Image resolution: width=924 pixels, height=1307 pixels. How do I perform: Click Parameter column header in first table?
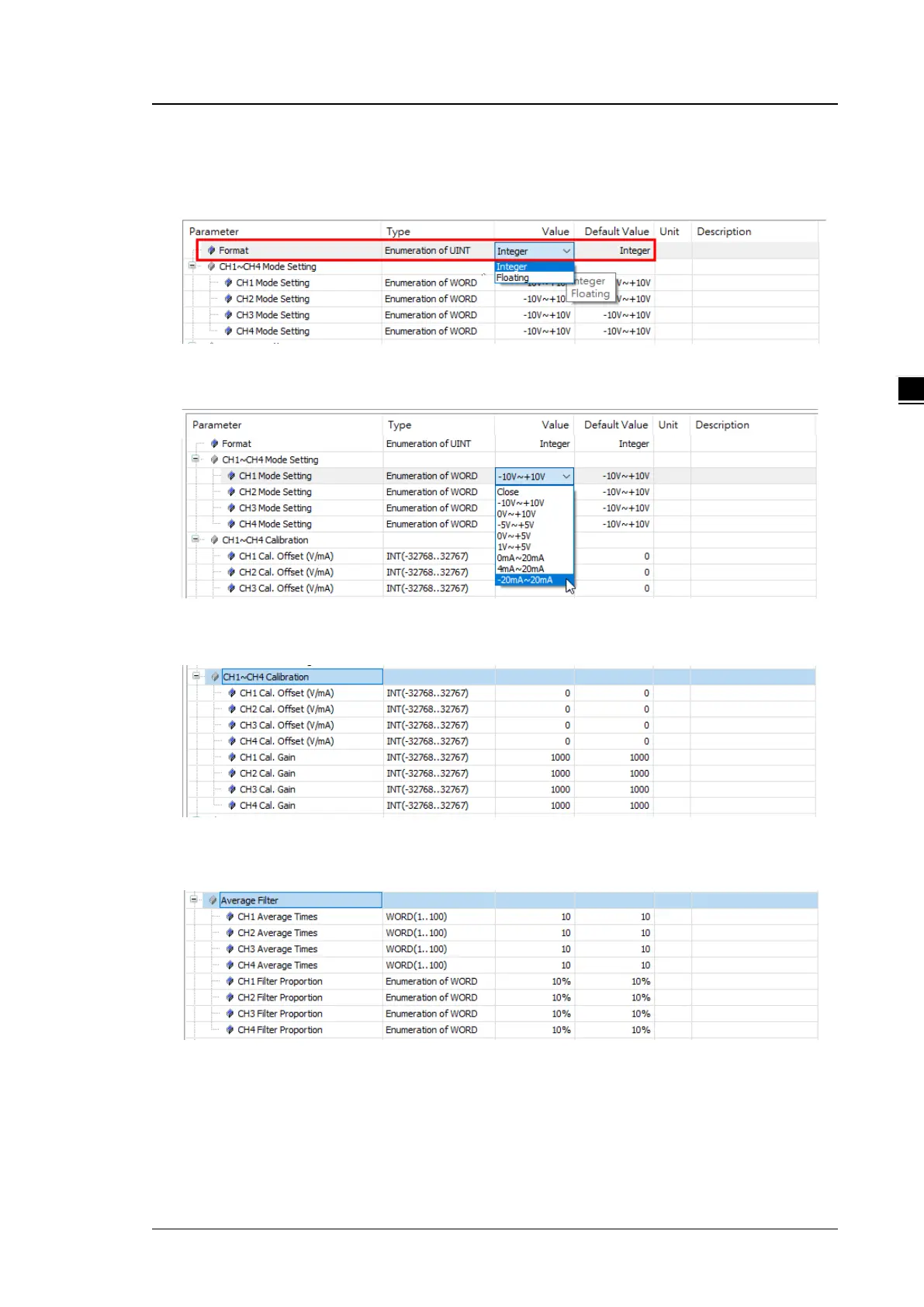[x=214, y=231]
